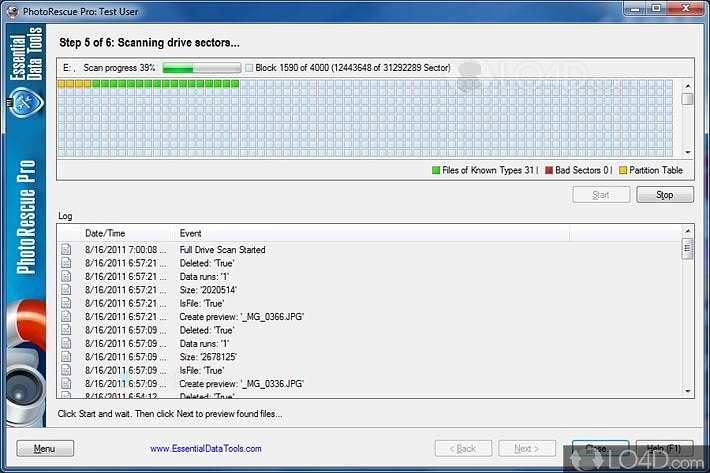Select 'Full Drive Scan Started' log entry

pos(222,249)
